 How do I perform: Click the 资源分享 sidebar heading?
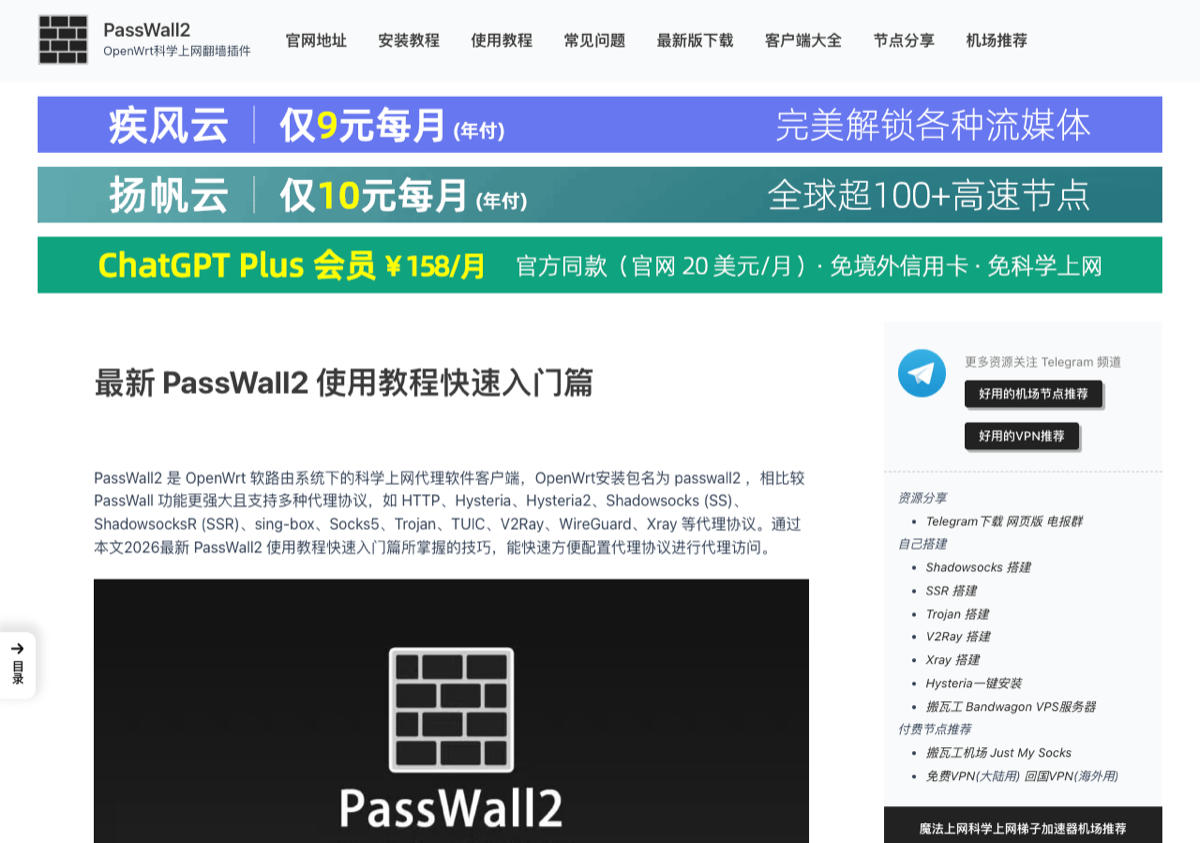click(x=922, y=498)
